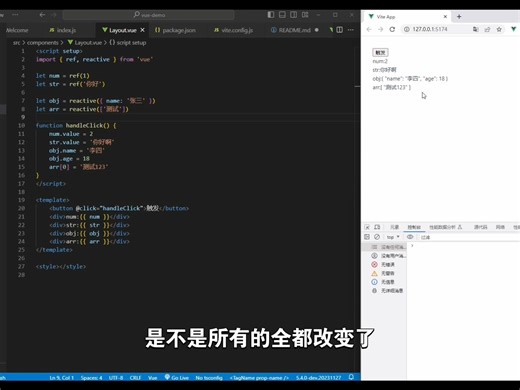Select the 无警告 row in console sidebar
Image resolution: width=520 pixels, height=390 pixels.
[385, 273]
